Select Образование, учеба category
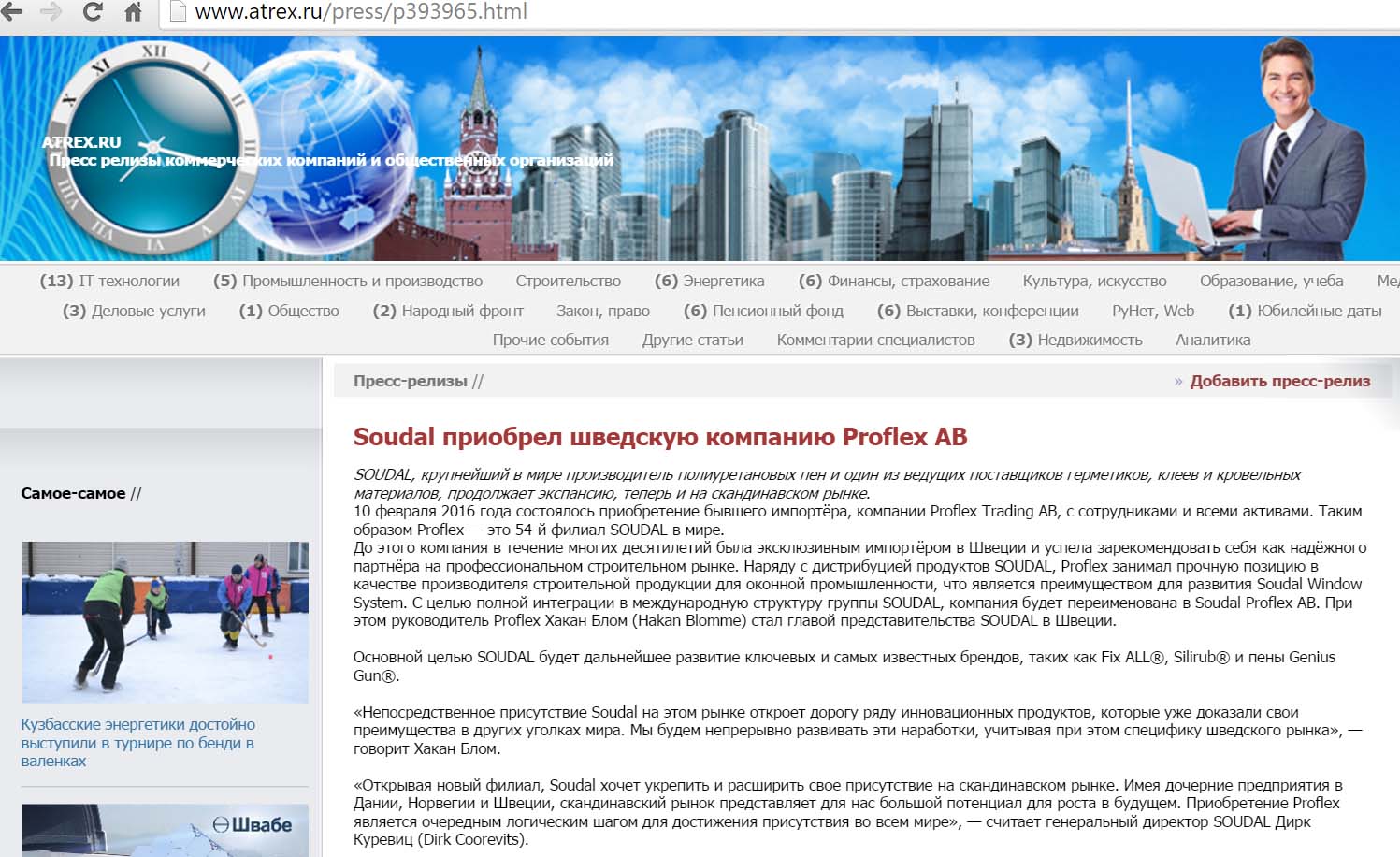1400x857 pixels. (x=1272, y=281)
